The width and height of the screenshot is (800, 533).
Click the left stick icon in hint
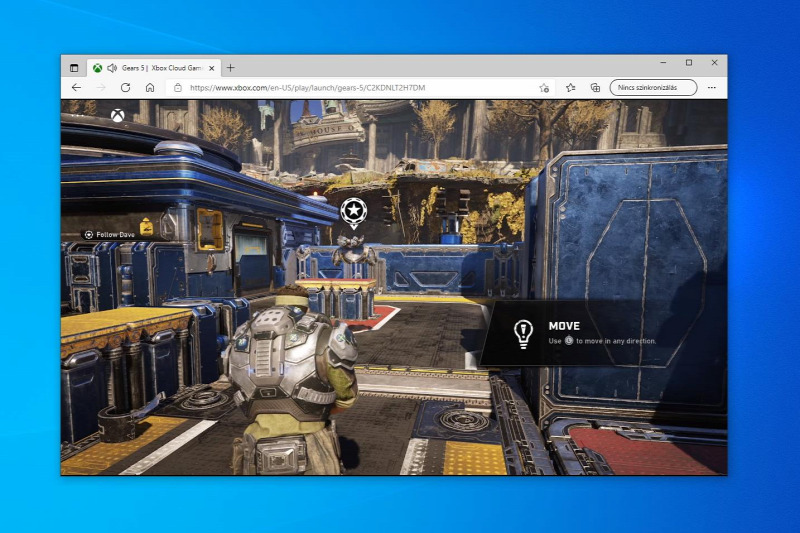click(x=569, y=340)
